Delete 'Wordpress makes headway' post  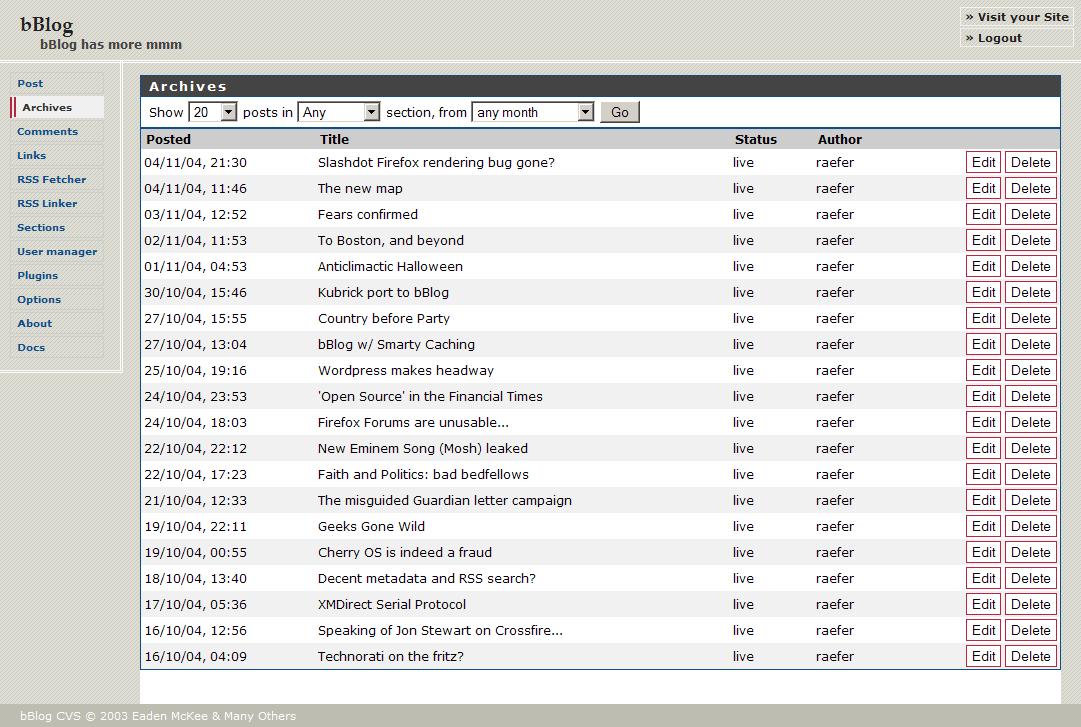[x=1031, y=371]
